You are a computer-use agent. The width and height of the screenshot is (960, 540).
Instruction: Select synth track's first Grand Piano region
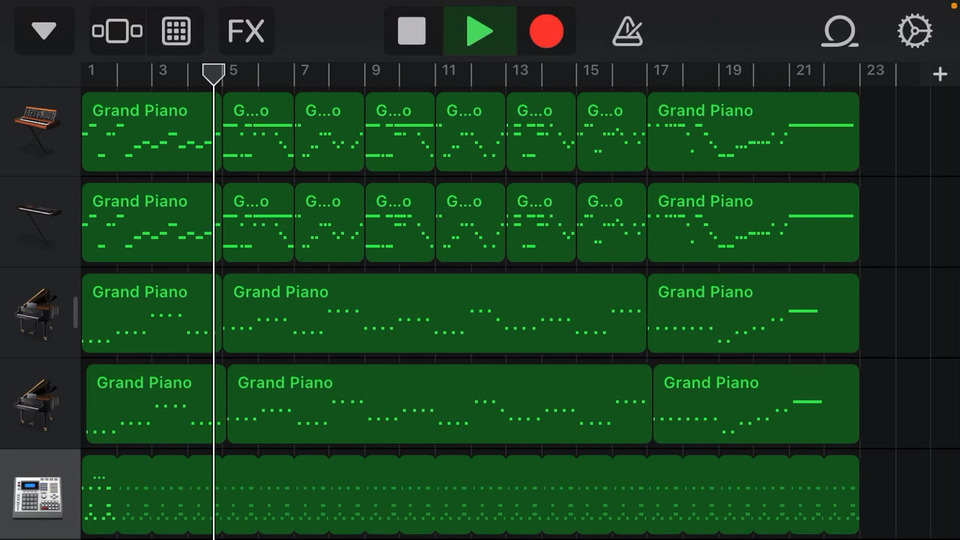[151, 132]
